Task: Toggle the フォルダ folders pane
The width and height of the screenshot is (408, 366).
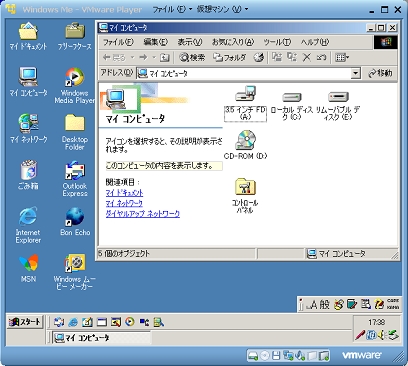Action: [x=230, y=58]
